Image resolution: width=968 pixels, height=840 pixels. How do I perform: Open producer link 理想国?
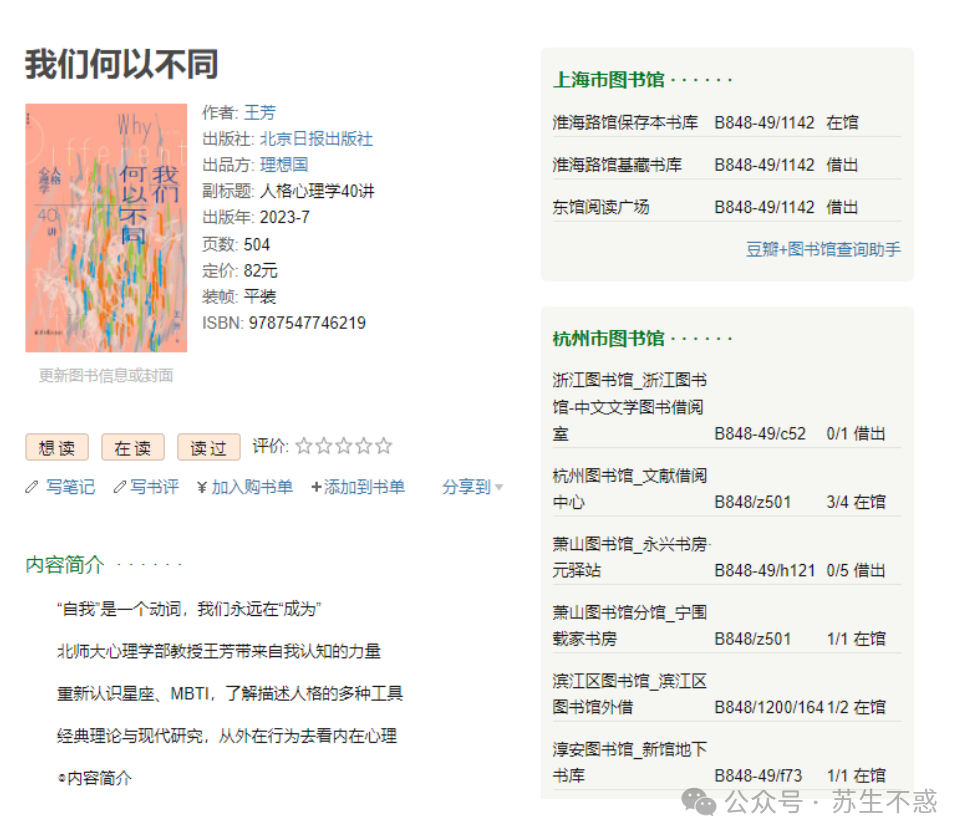(284, 165)
